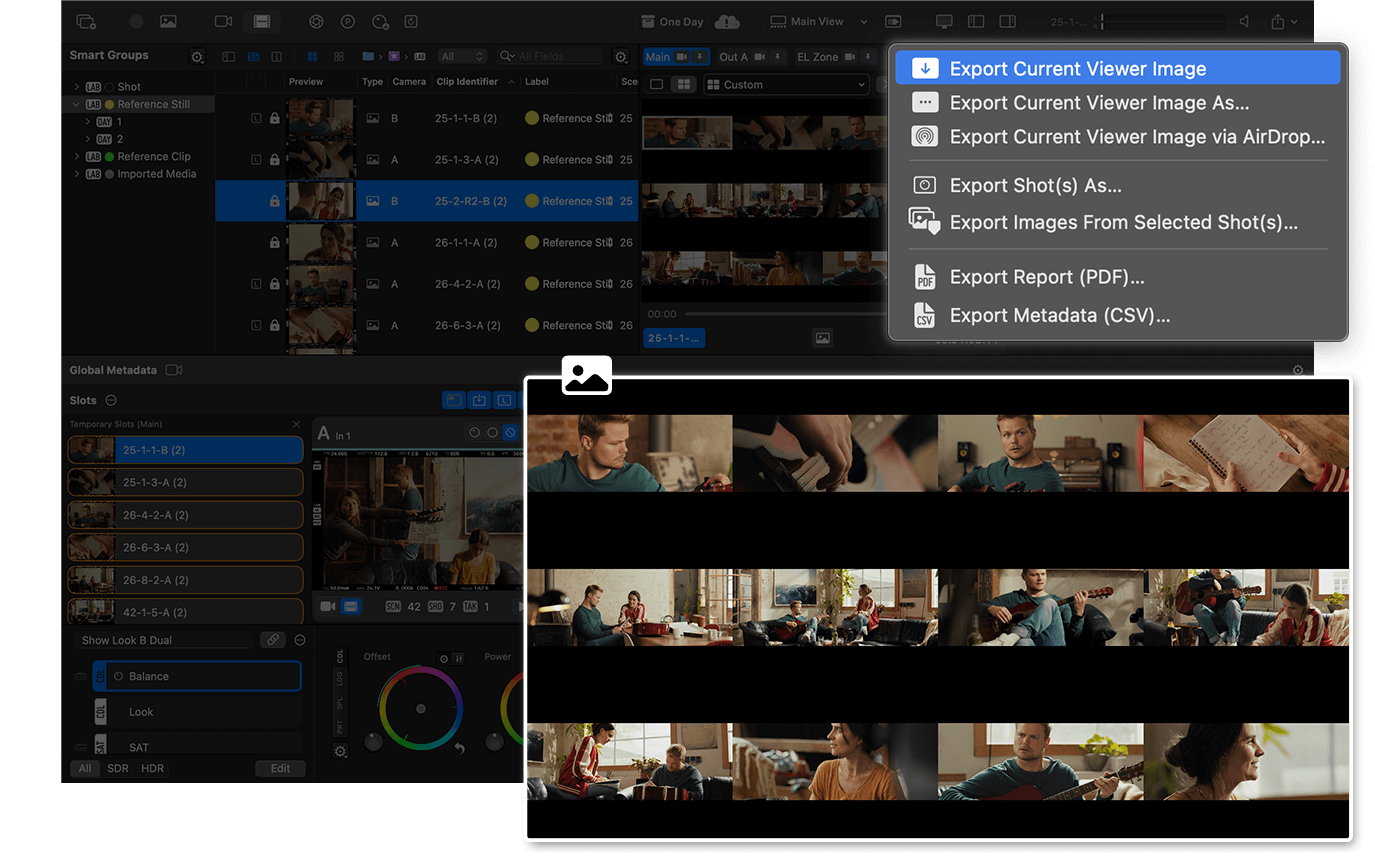Select the filmstrip icon in the top toolbar
Viewport: 1375px width, 860px height.
pyautogui.click(x=262, y=21)
